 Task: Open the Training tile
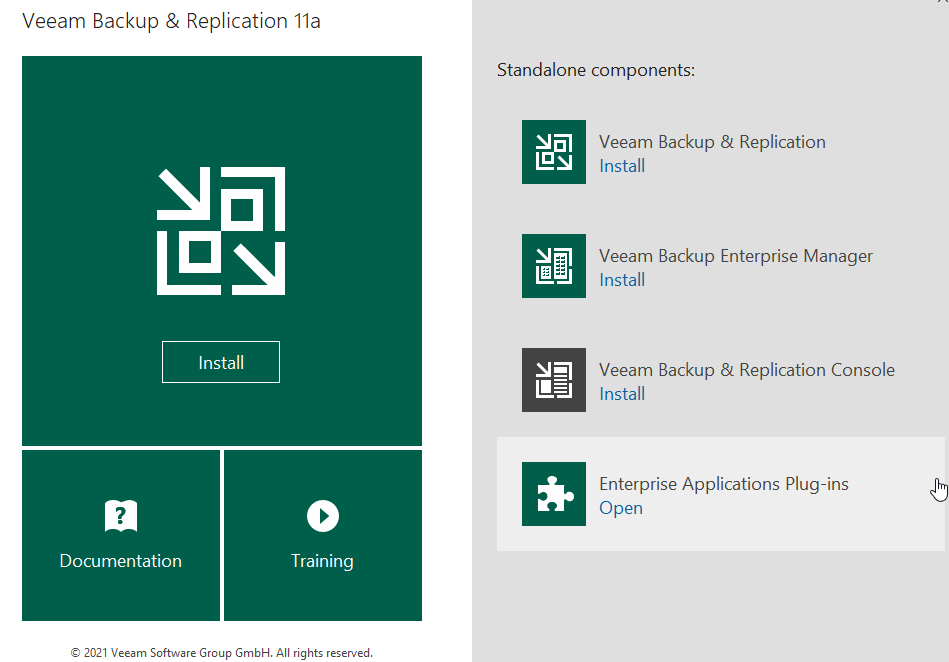pyautogui.click(x=323, y=535)
